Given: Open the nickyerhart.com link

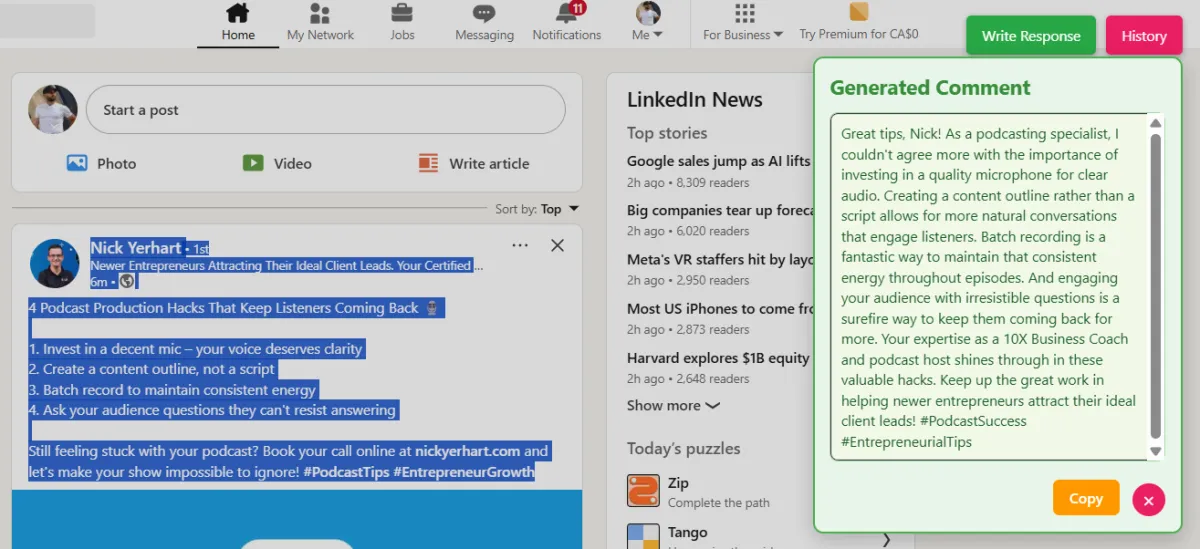Looking at the screenshot, I should click(468, 451).
